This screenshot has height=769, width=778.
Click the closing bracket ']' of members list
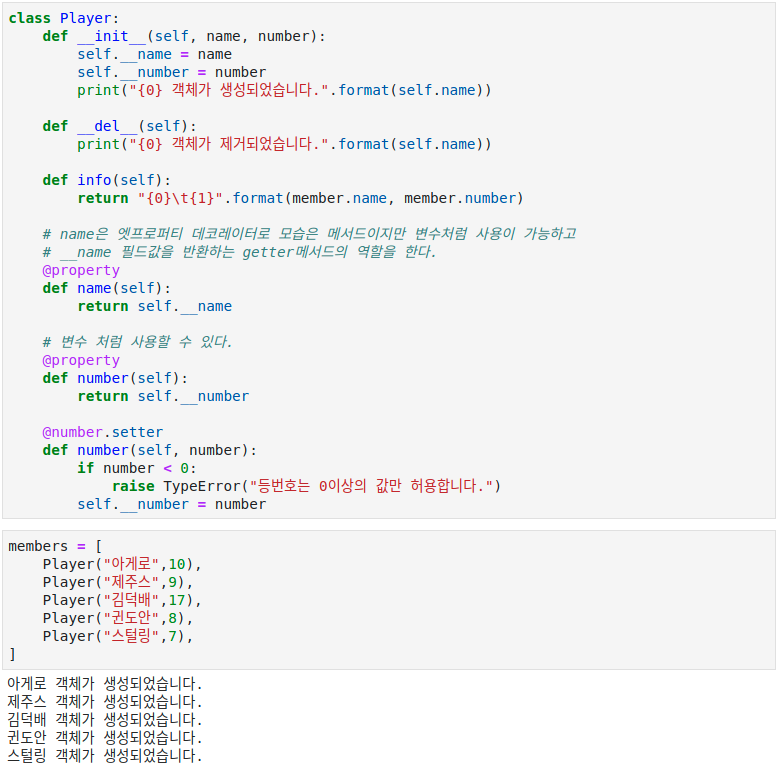coord(12,654)
